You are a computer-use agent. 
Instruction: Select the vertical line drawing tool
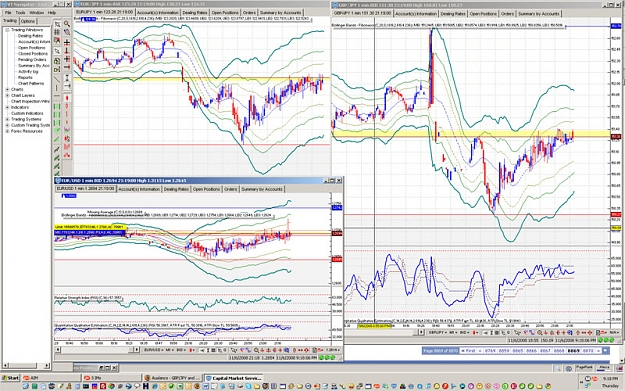coord(57,87)
